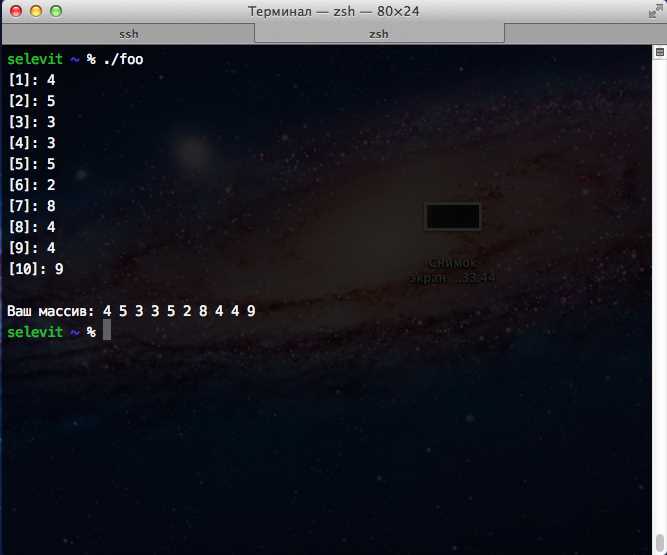Select the zsh tab

[x=379, y=34]
